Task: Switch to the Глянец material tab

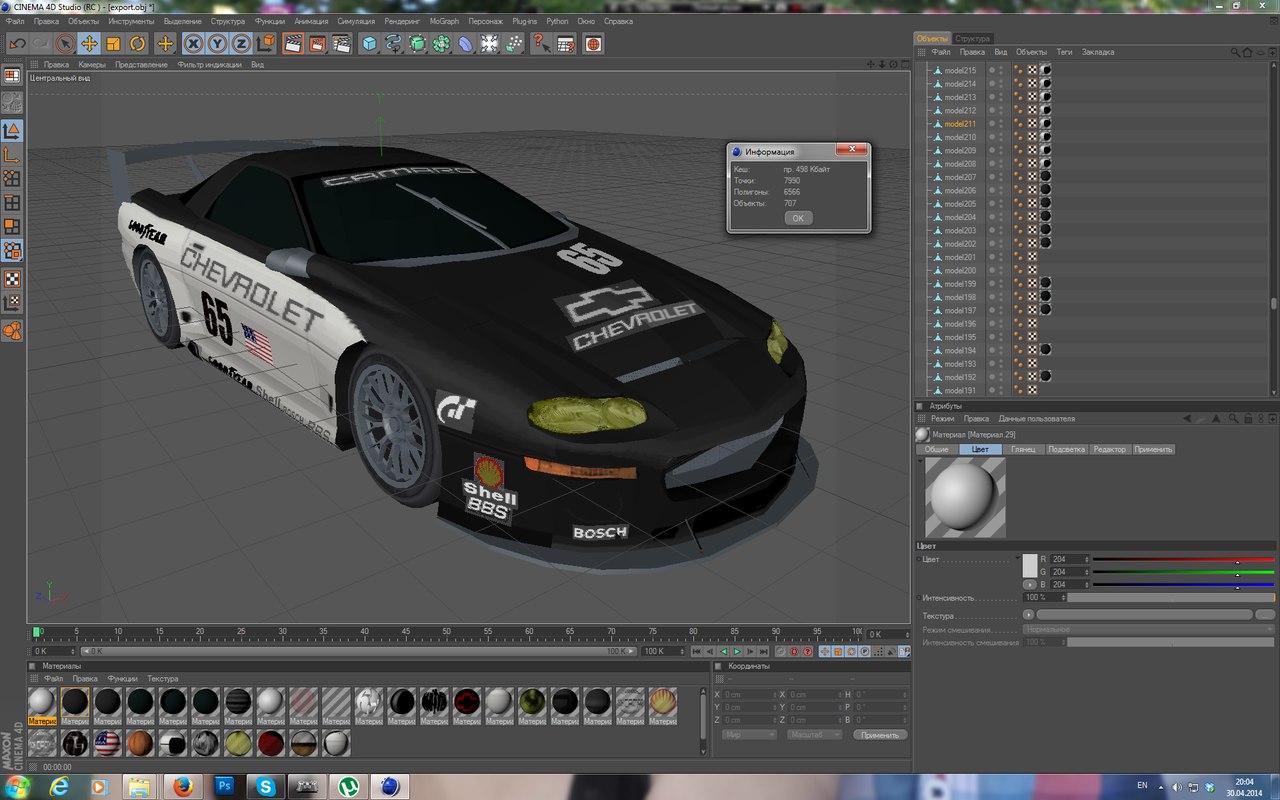Action: [x=1023, y=450]
